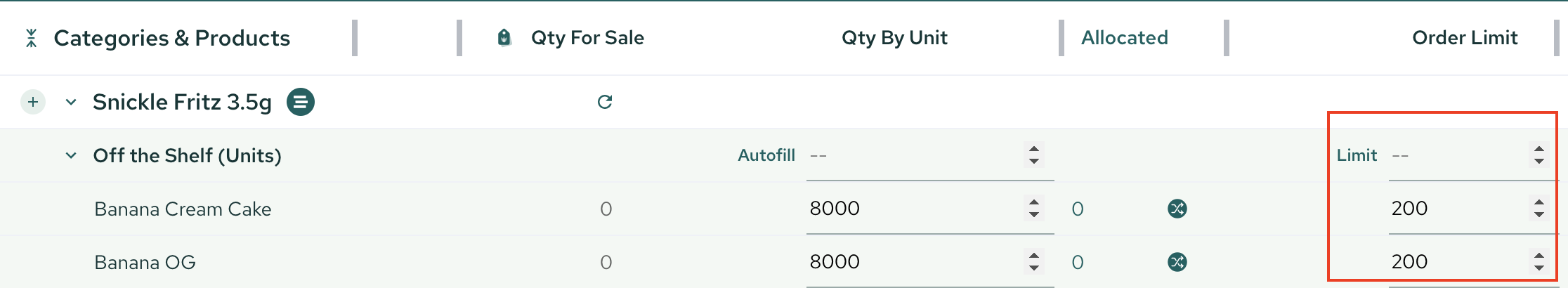Click the collapse-all icon beside Categories & Products
This screenshot has height=288, width=1568.
pyautogui.click(x=31, y=38)
